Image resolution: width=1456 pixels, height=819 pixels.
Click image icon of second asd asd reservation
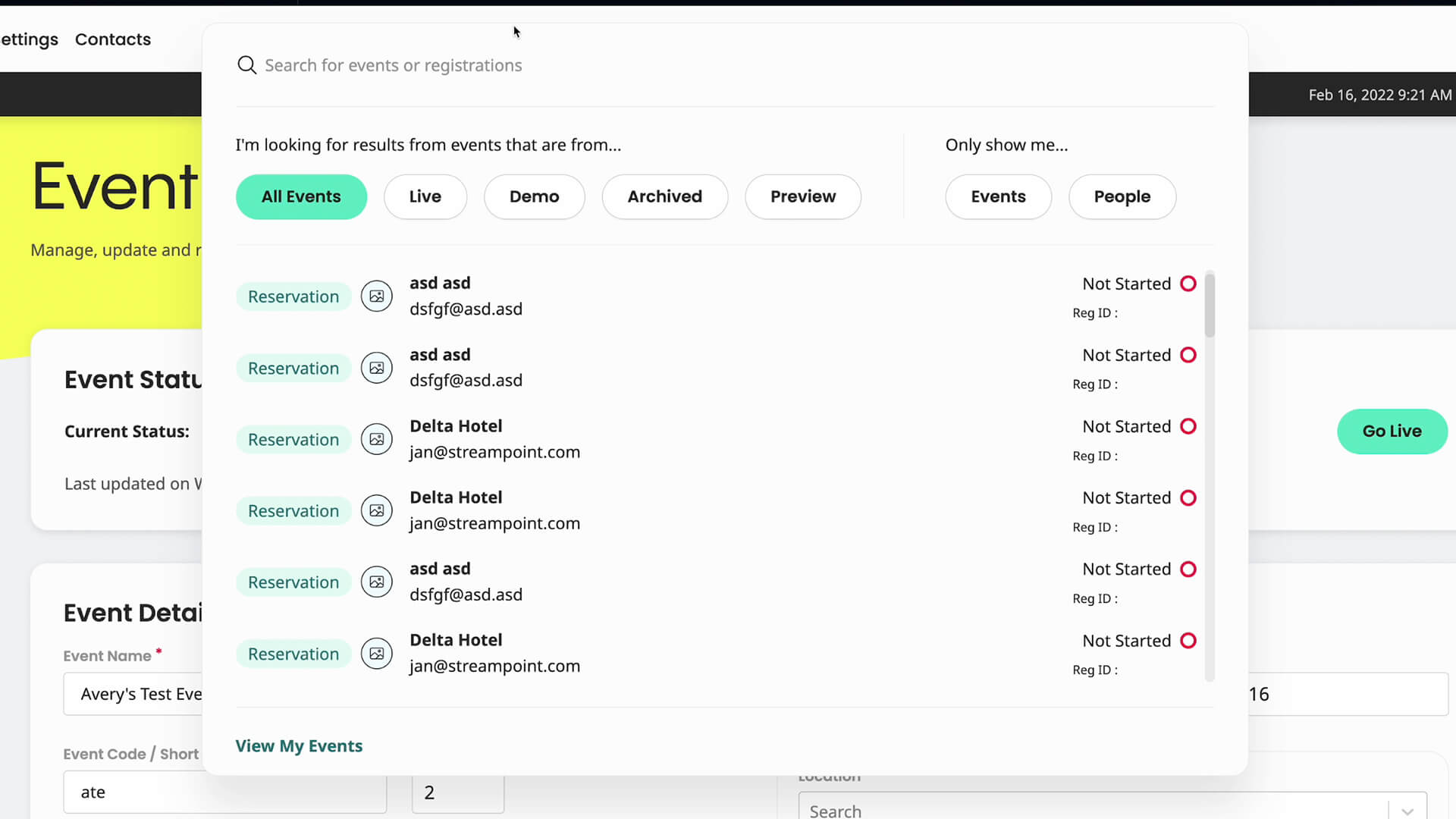coord(376,368)
